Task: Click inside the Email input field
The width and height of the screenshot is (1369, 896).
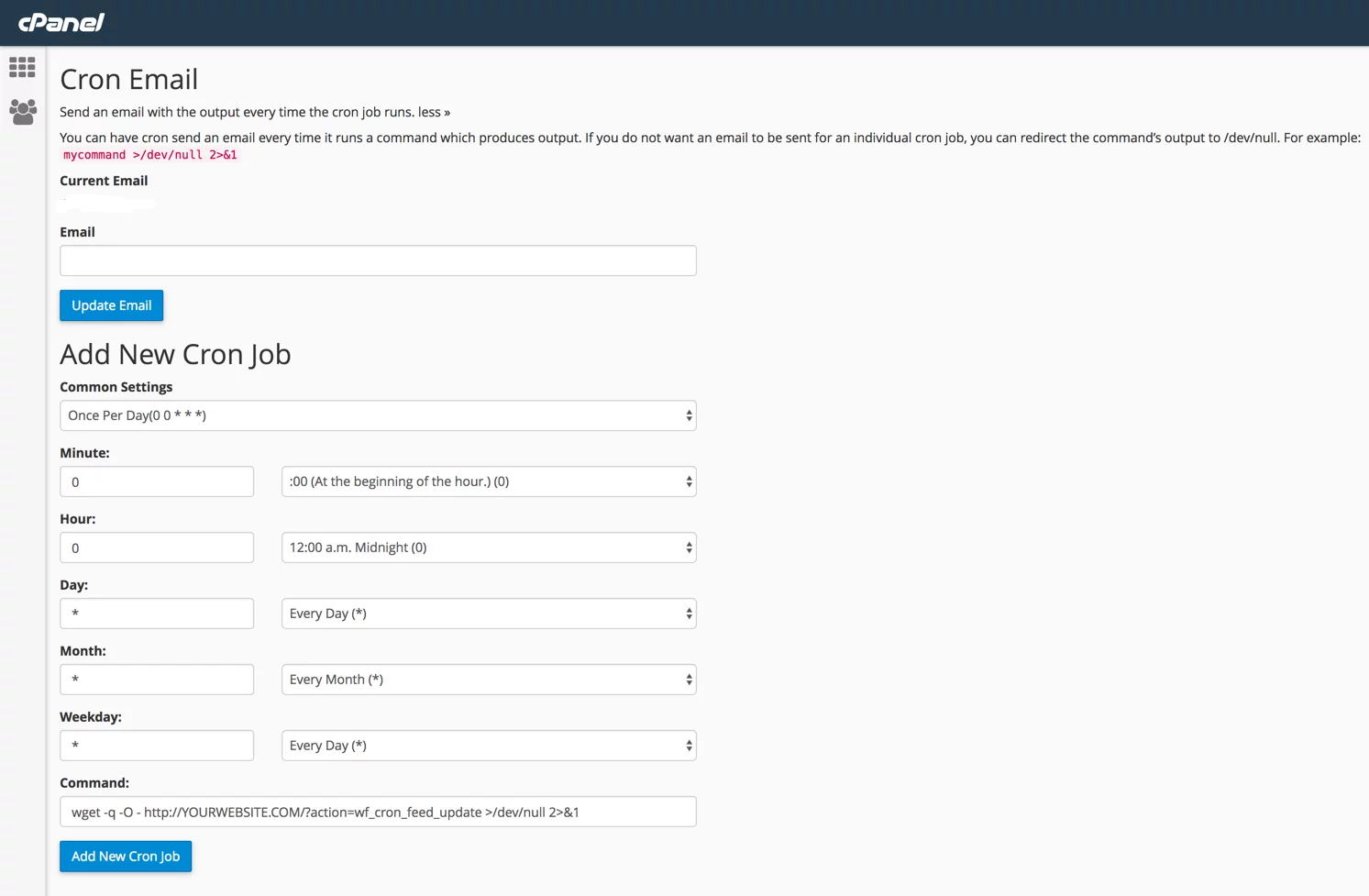Action: [x=378, y=260]
